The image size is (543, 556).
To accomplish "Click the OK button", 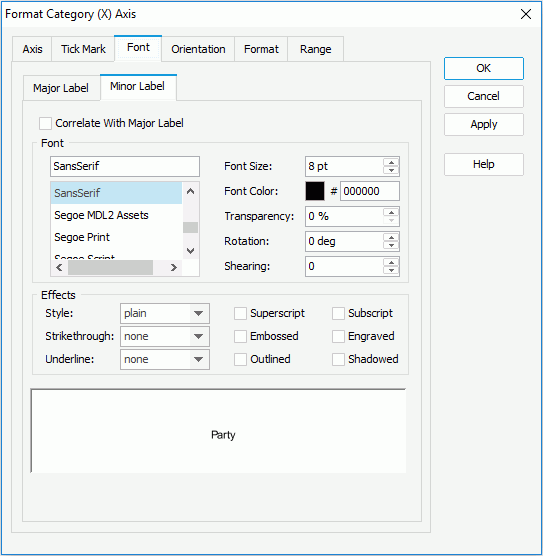I will (x=483, y=68).
